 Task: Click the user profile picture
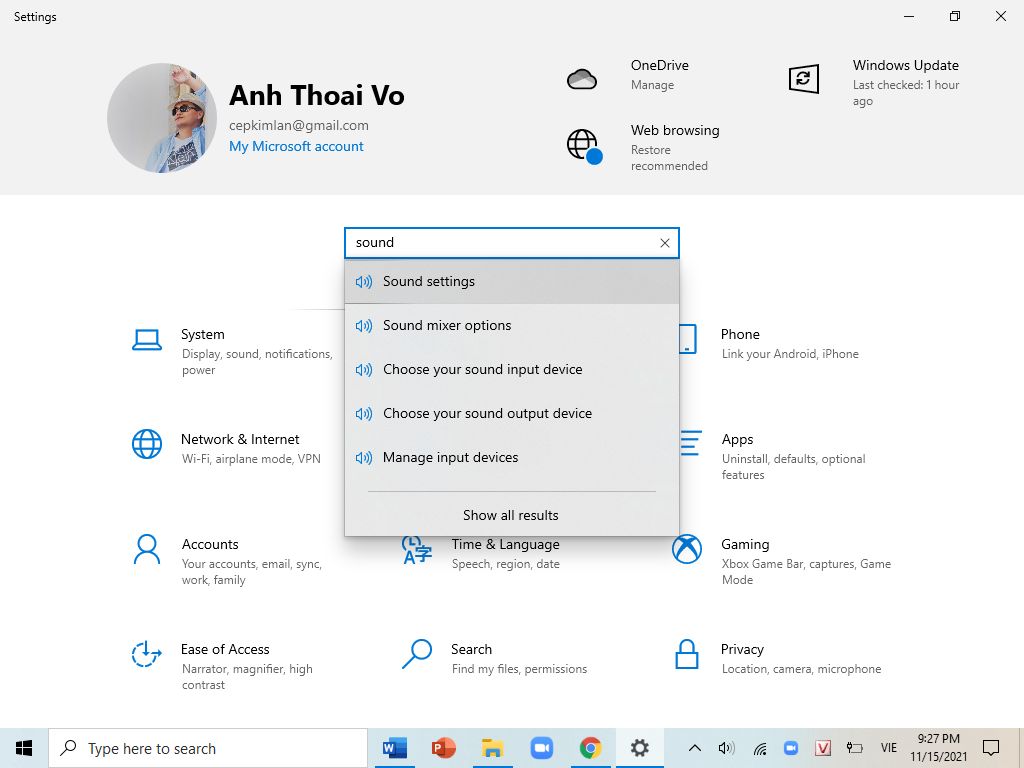click(162, 118)
